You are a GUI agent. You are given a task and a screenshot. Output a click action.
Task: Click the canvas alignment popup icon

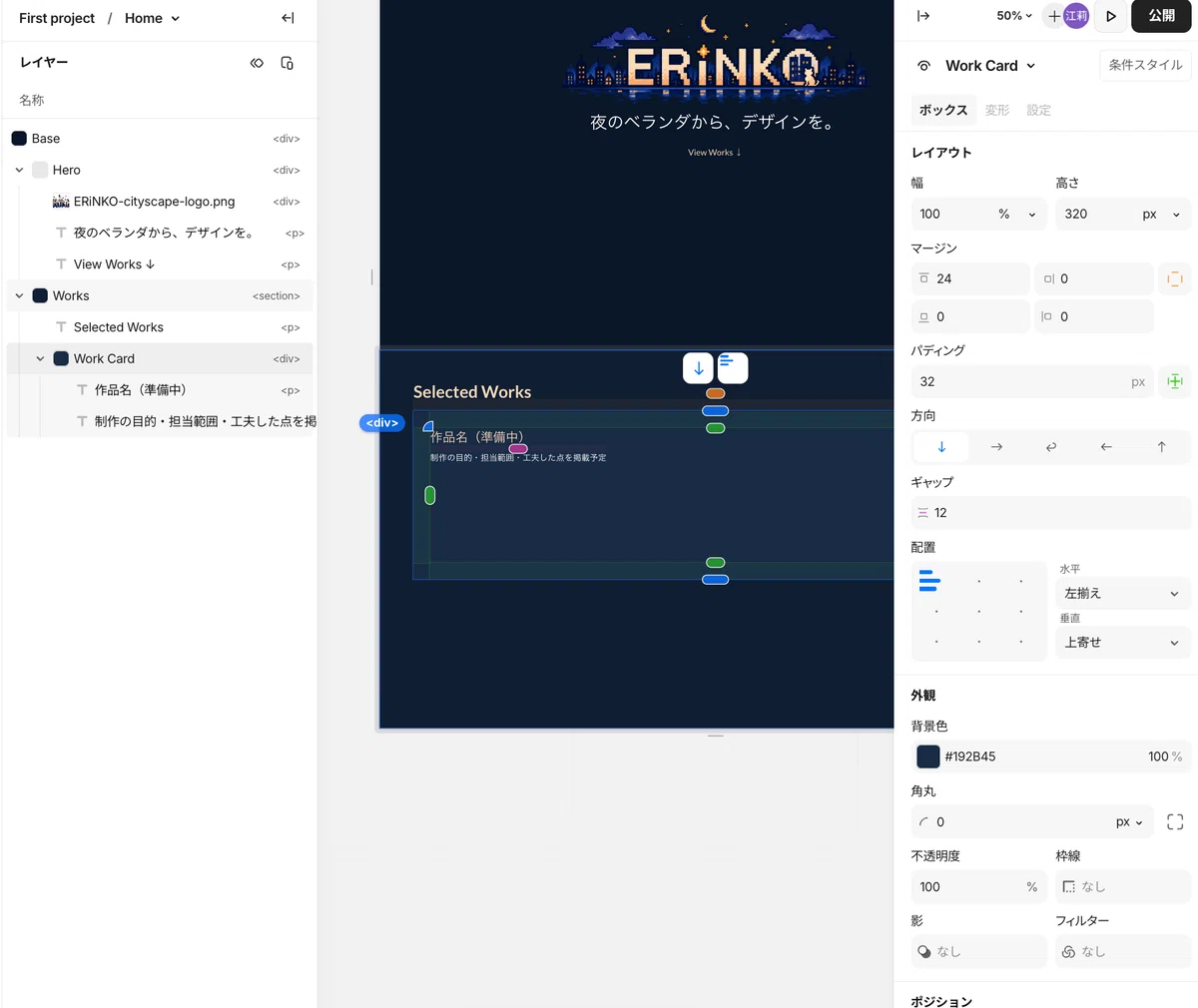point(732,368)
